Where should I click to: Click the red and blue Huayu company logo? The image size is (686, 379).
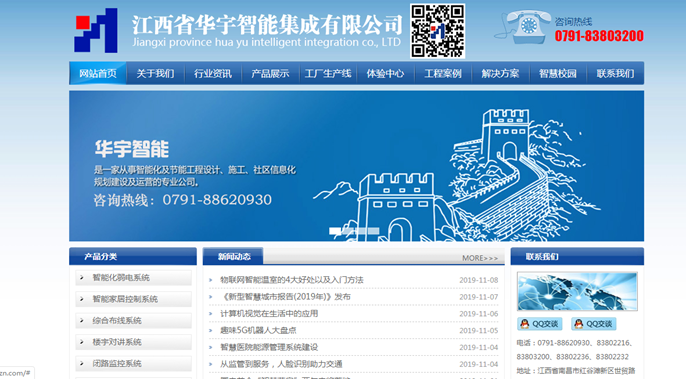(96, 31)
